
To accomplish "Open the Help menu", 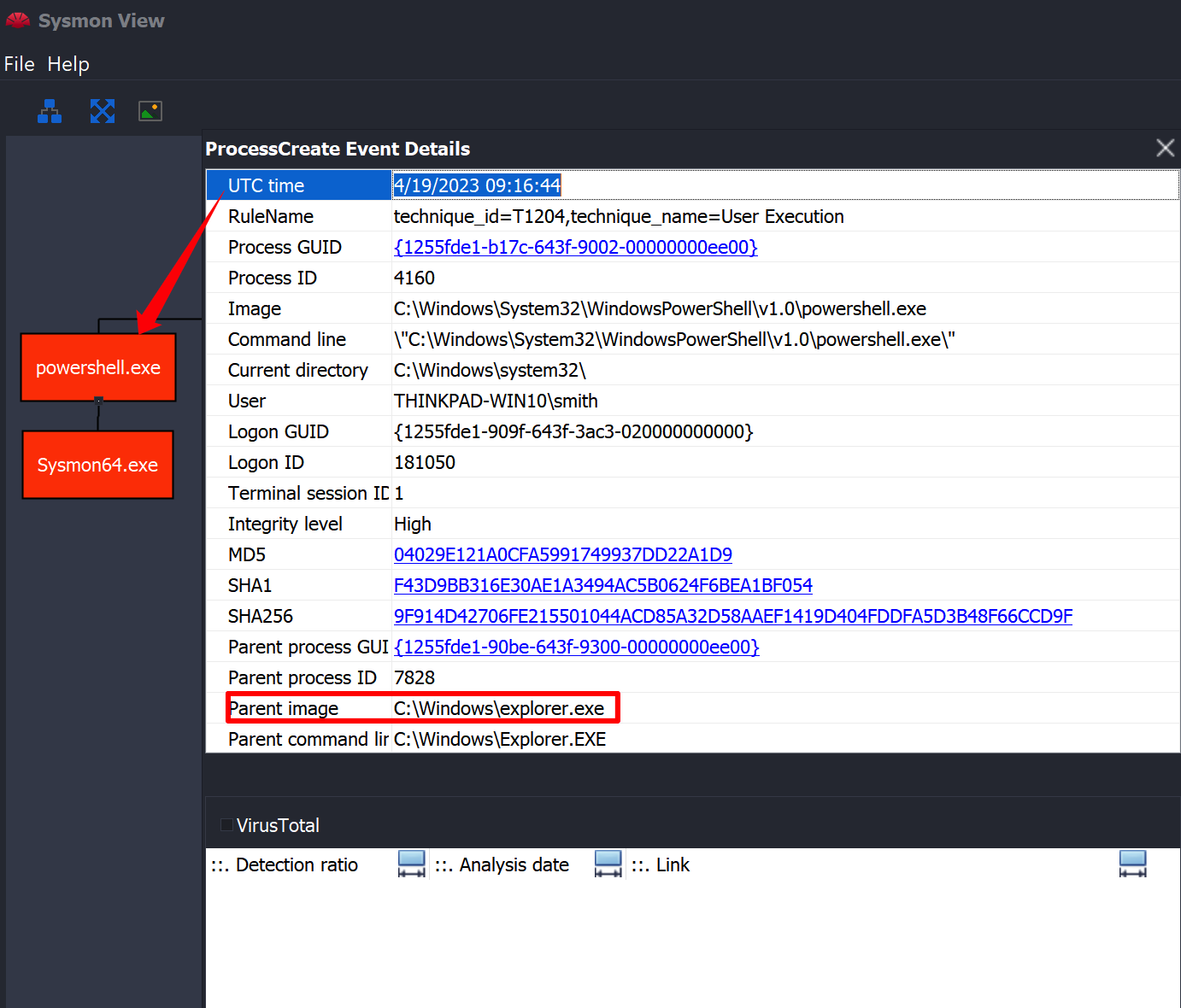I will coord(68,64).
